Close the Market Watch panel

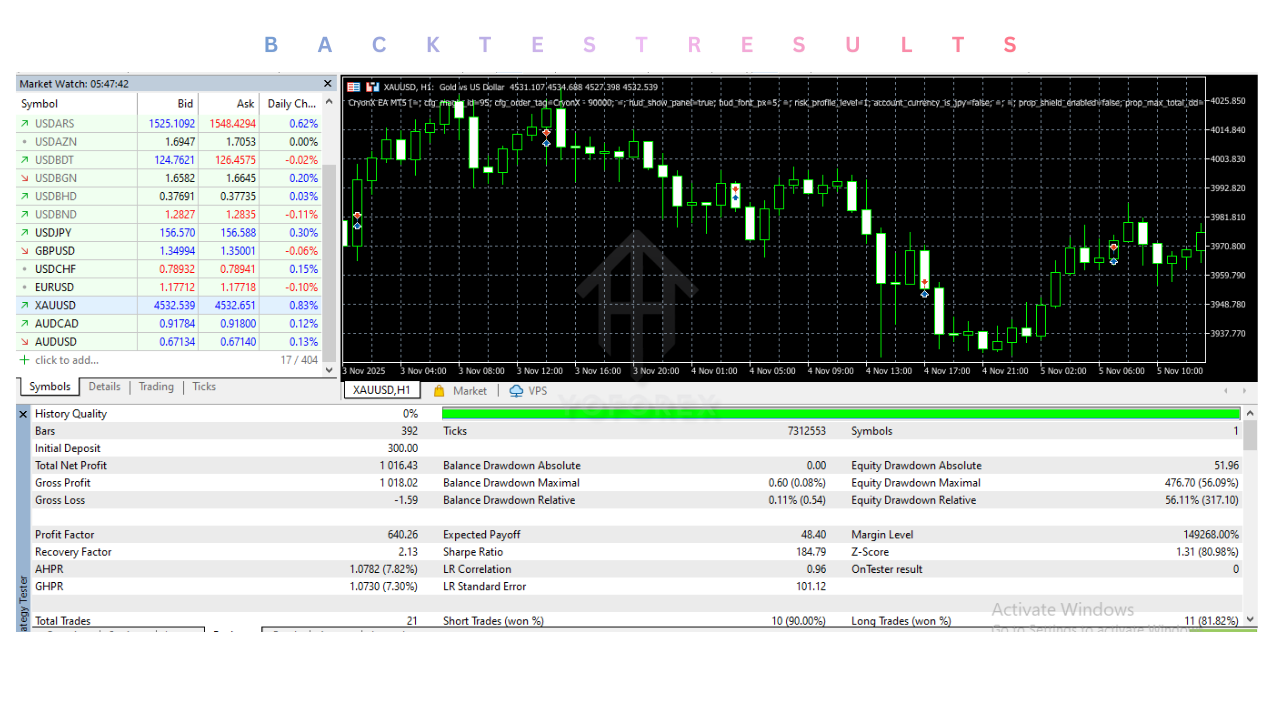327,84
